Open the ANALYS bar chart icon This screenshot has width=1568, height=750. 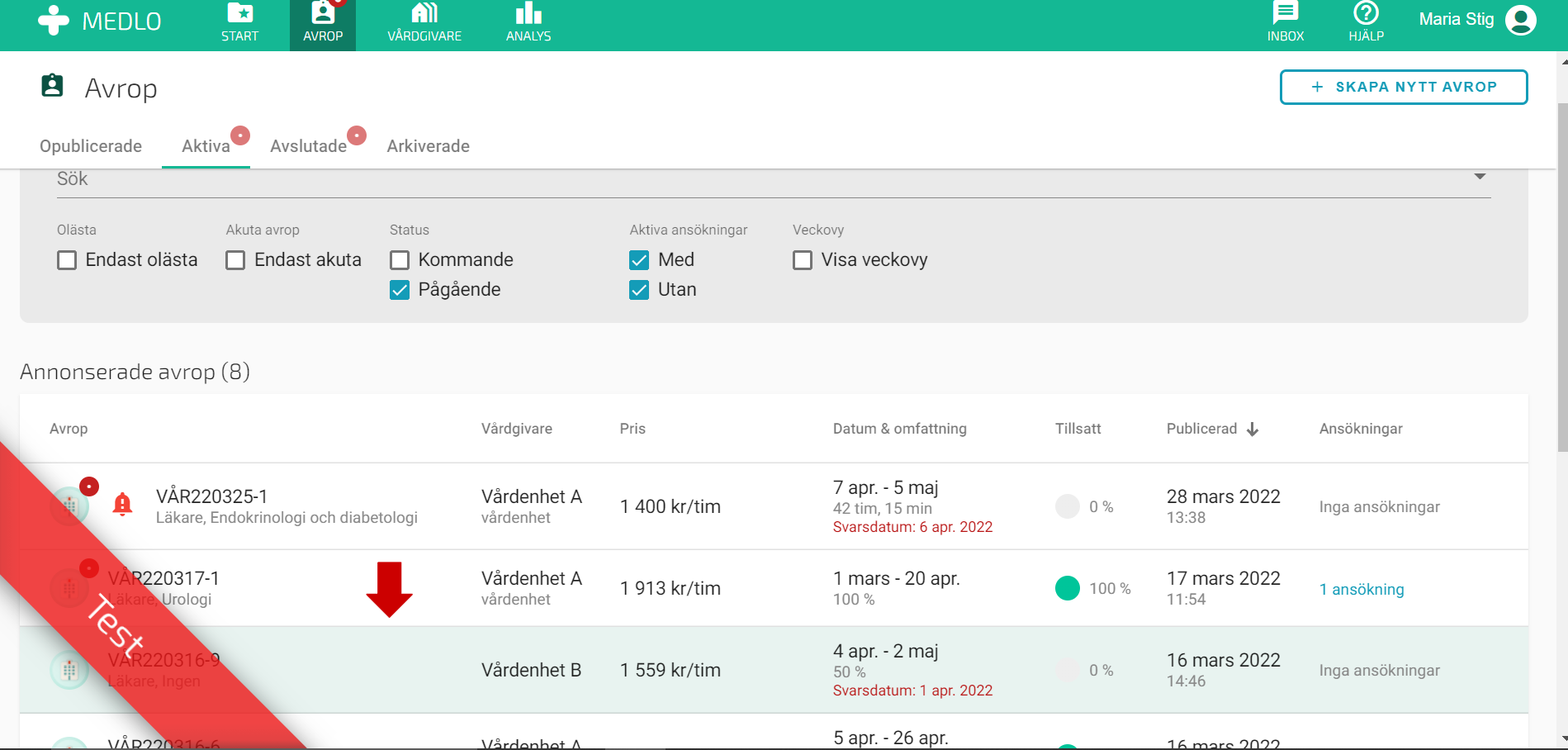[528, 13]
